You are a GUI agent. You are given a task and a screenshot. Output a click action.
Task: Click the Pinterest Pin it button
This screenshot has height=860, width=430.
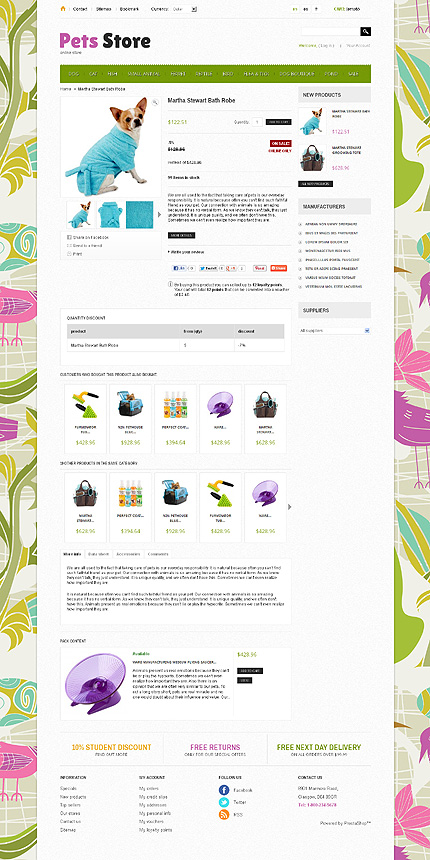pos(259,268)
